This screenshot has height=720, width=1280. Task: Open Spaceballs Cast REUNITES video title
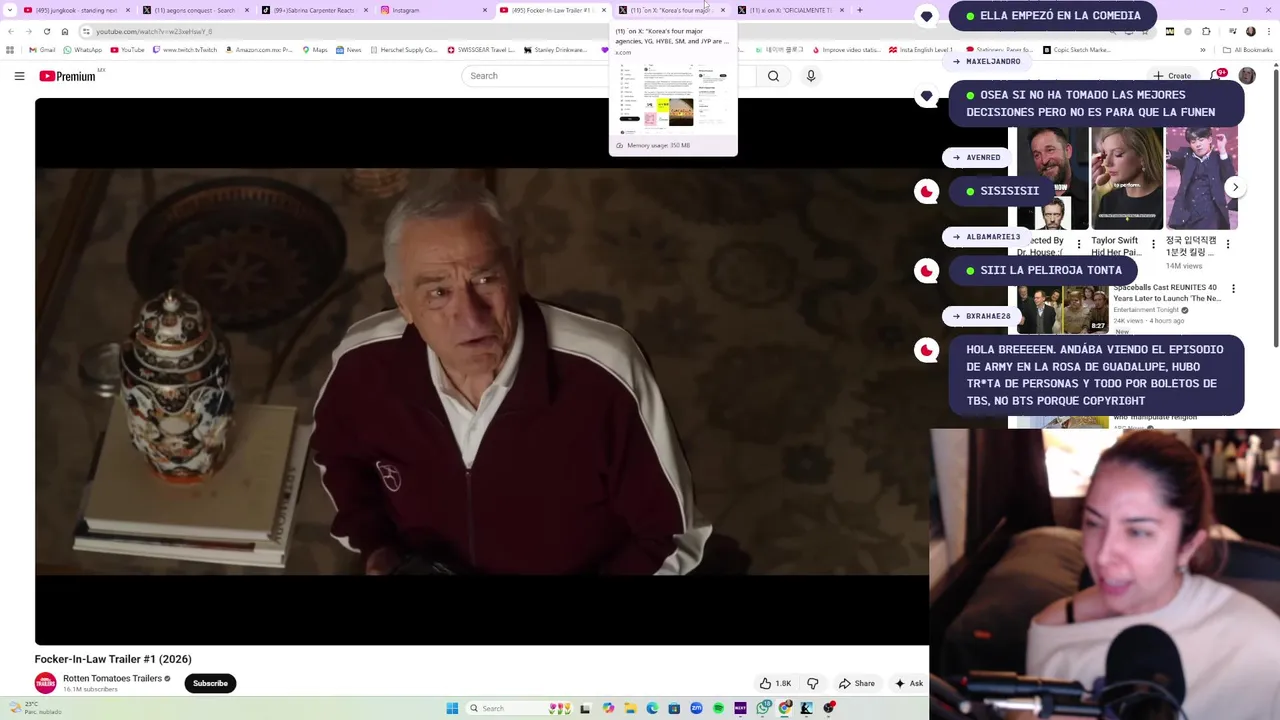tap(1167, 293)
